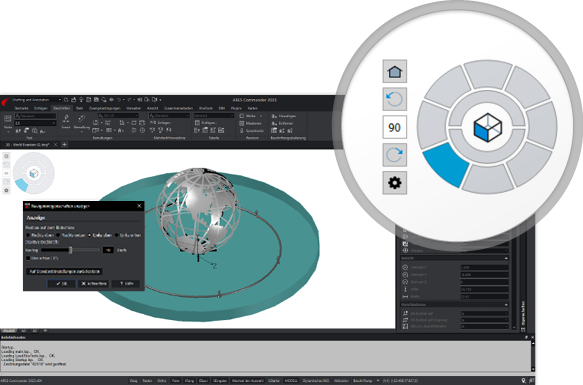583x385 pixels.
Task: Toggle Raster in the status bar
Action: click(x=147, y=381)
